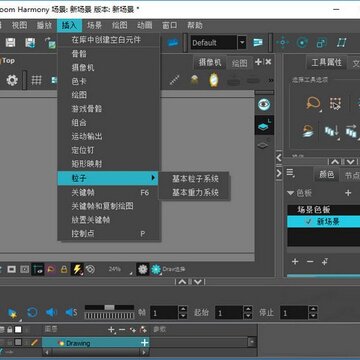The image size is (360, 360).
Task: Expand hidden camera toolbar items with chevrons
Action: pos(271,80)
